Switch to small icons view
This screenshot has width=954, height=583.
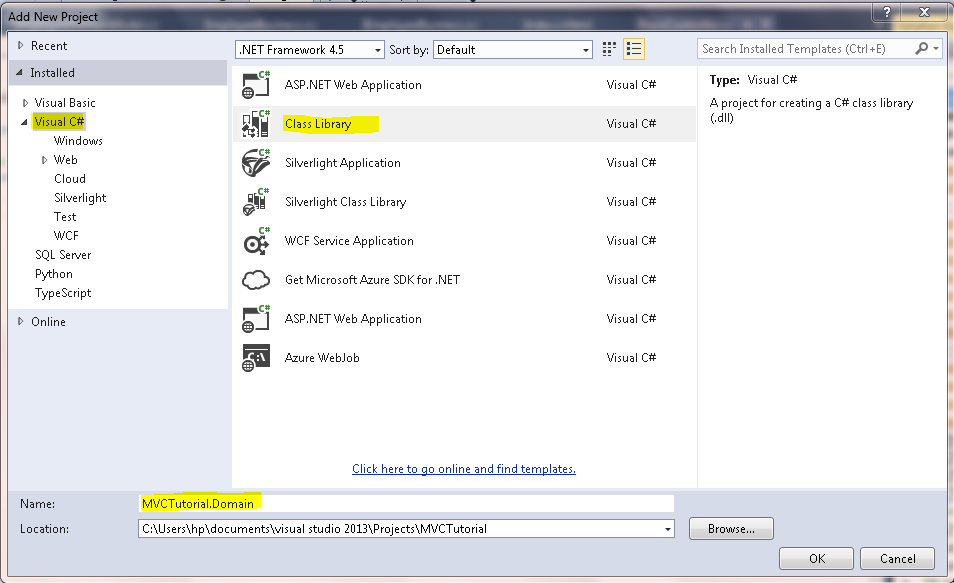click(609, 49)
